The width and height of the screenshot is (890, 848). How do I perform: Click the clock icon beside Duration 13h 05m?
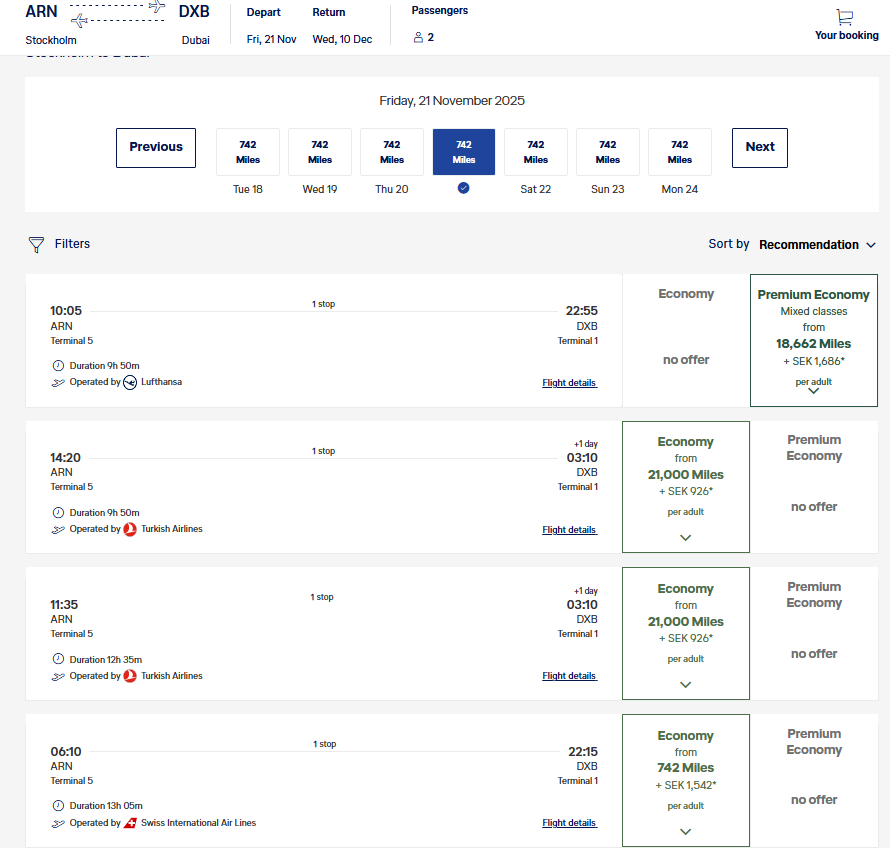(x=58, y=805)
